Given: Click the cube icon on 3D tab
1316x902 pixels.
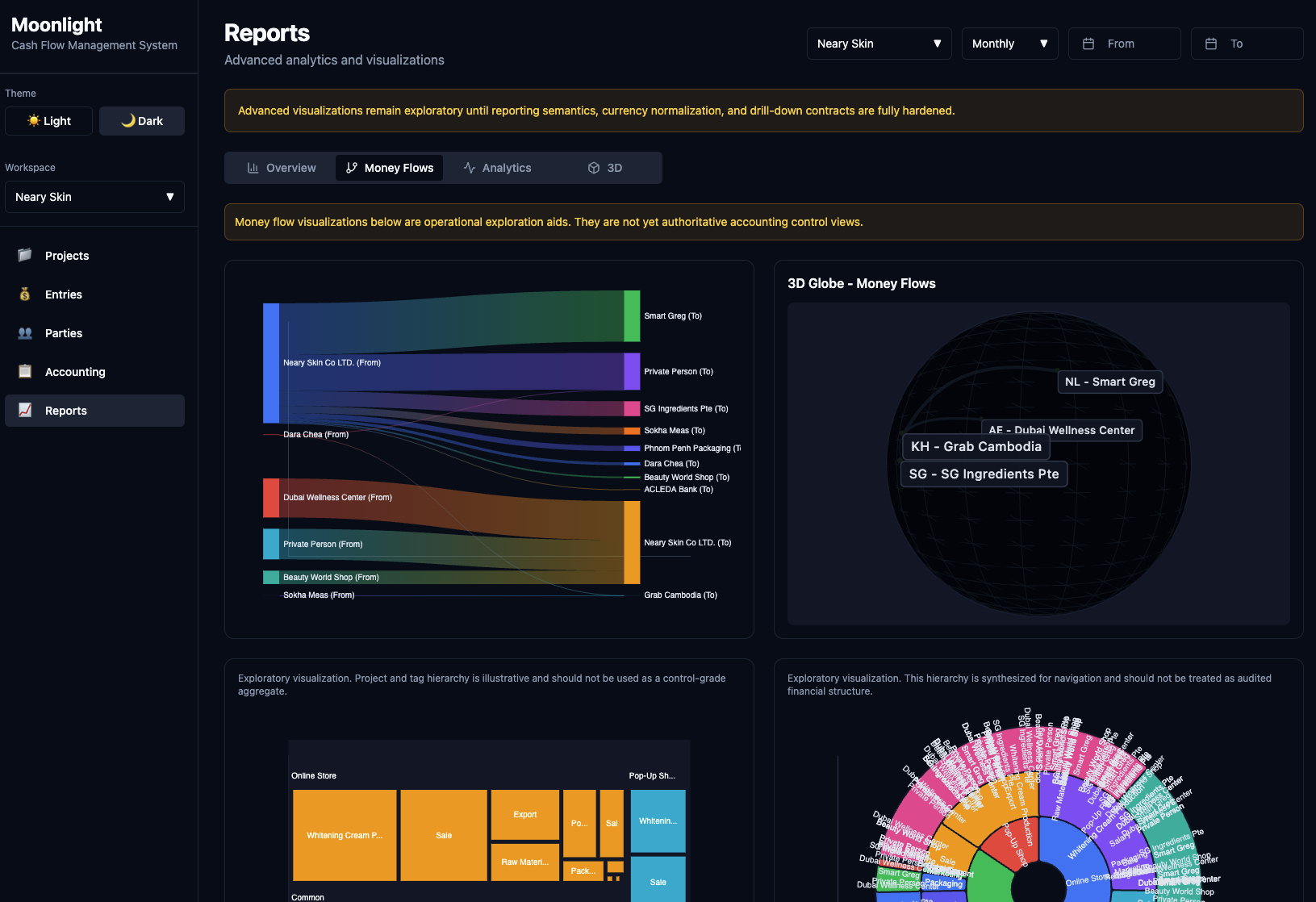Looking at the screenshot, I should coord(594,168).
